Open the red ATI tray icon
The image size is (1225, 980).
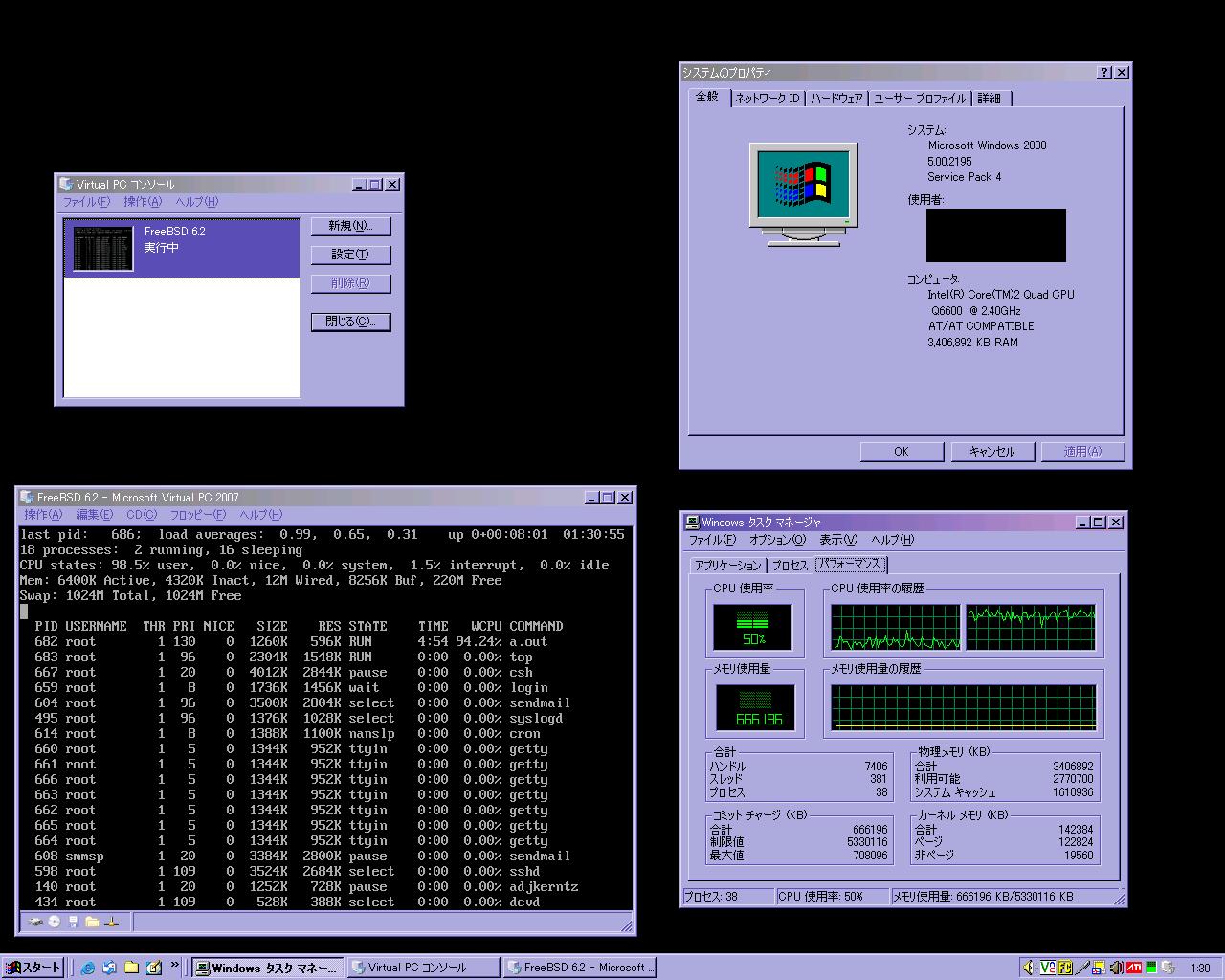click(1134, 968)
